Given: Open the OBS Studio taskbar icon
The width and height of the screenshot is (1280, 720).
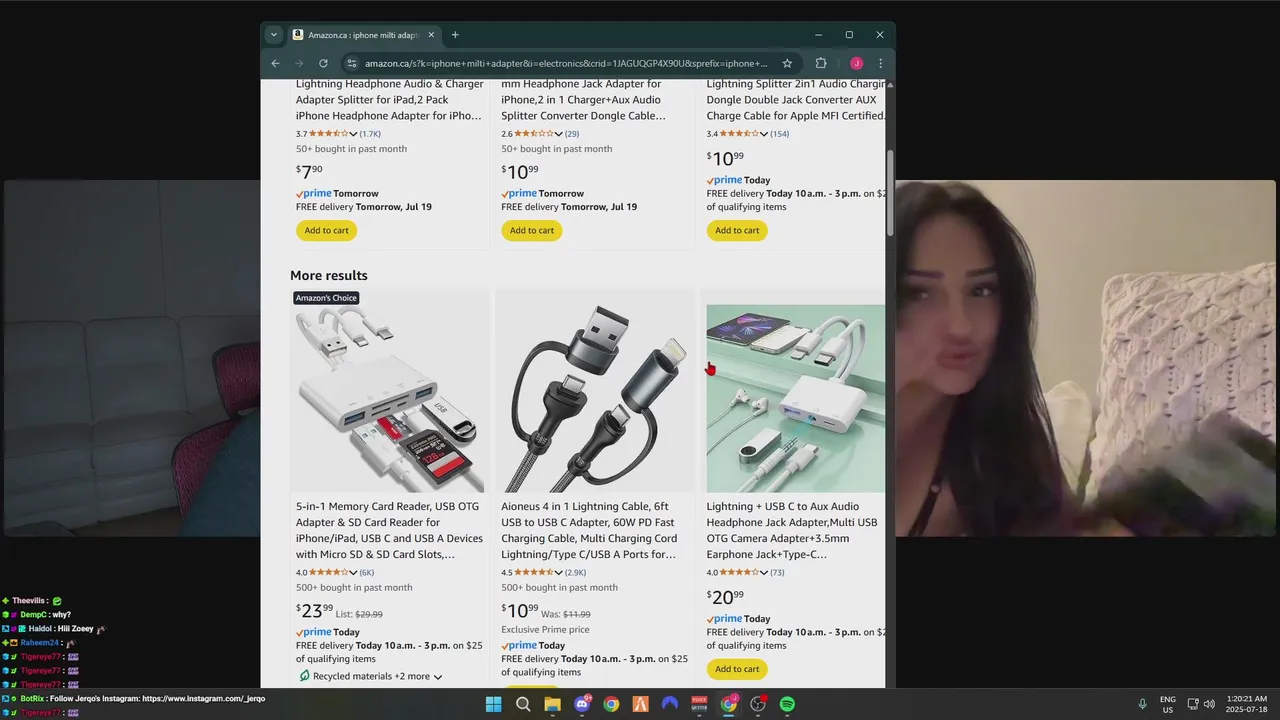Looking at the screenshot, I should [758, 704].
